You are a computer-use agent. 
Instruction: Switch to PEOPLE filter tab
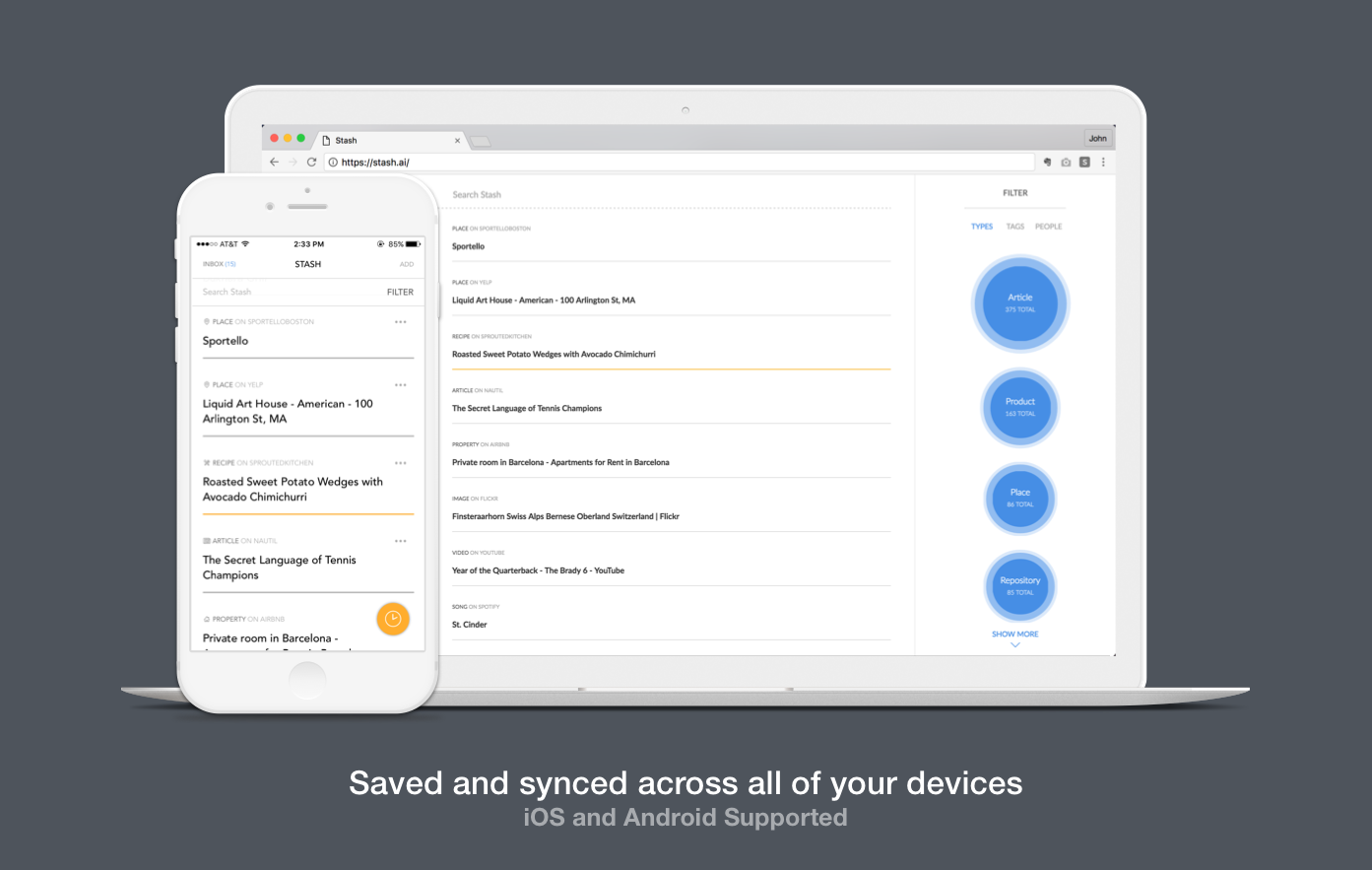point(1048,227)
